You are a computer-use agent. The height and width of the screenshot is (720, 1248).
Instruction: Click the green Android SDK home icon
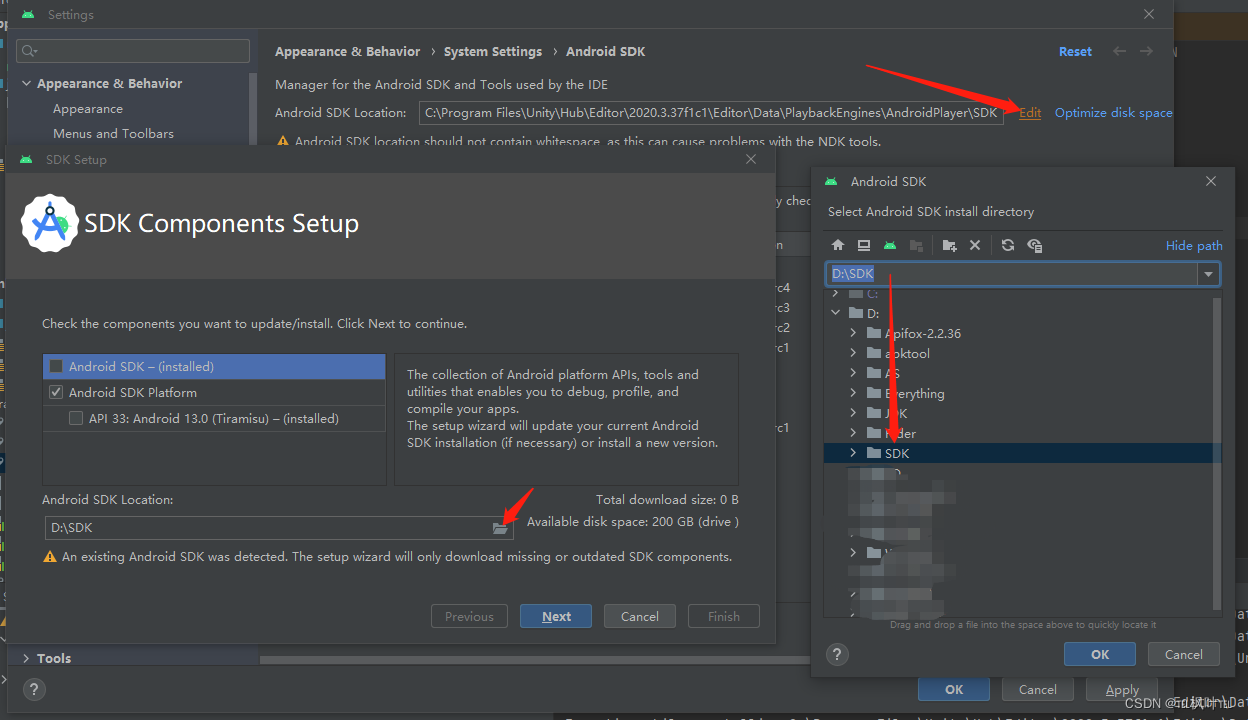[890, 245]
